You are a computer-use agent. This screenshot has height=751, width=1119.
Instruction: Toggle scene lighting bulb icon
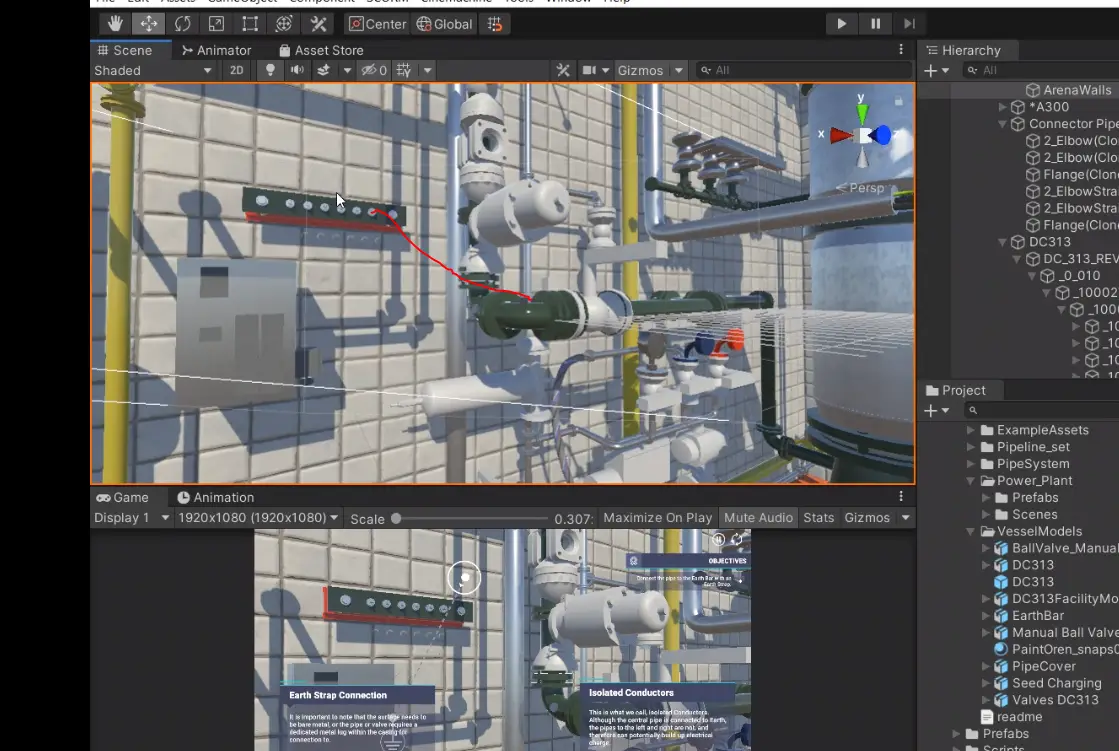[x=269, y=70]
